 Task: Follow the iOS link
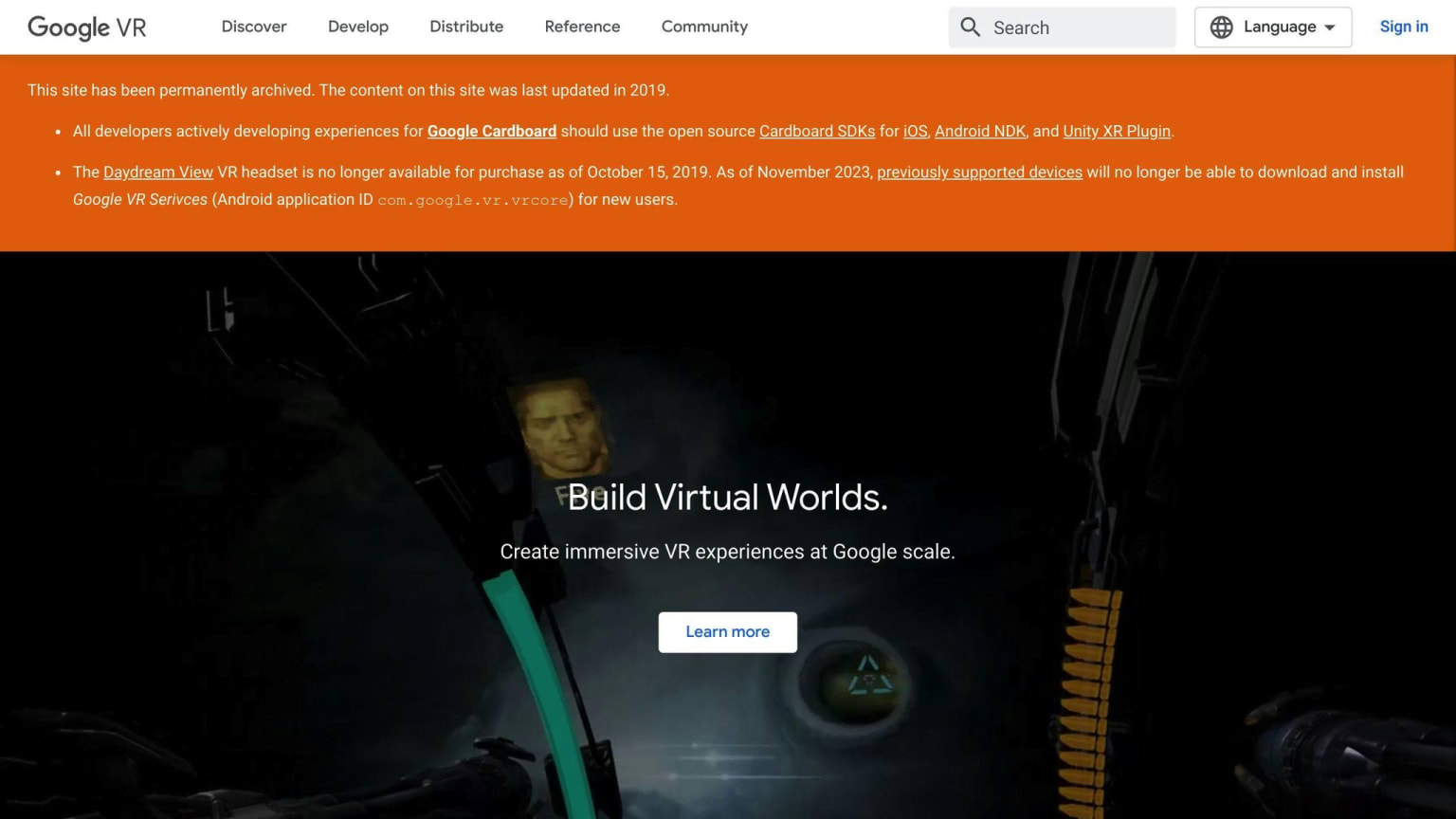point(915,131)
